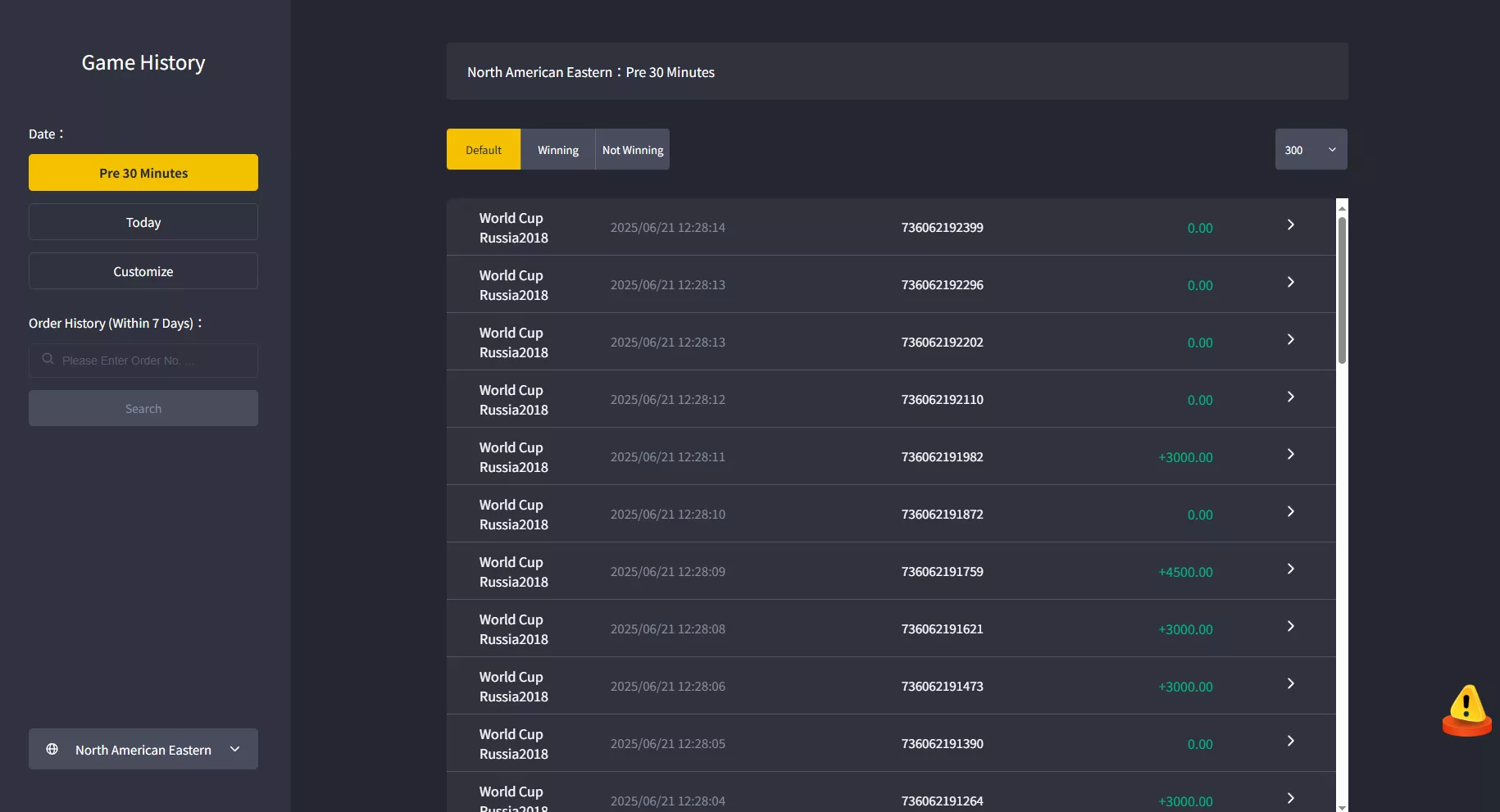1500x812 pixels.
Task: Click order number 736062192296
Action: 943,284
